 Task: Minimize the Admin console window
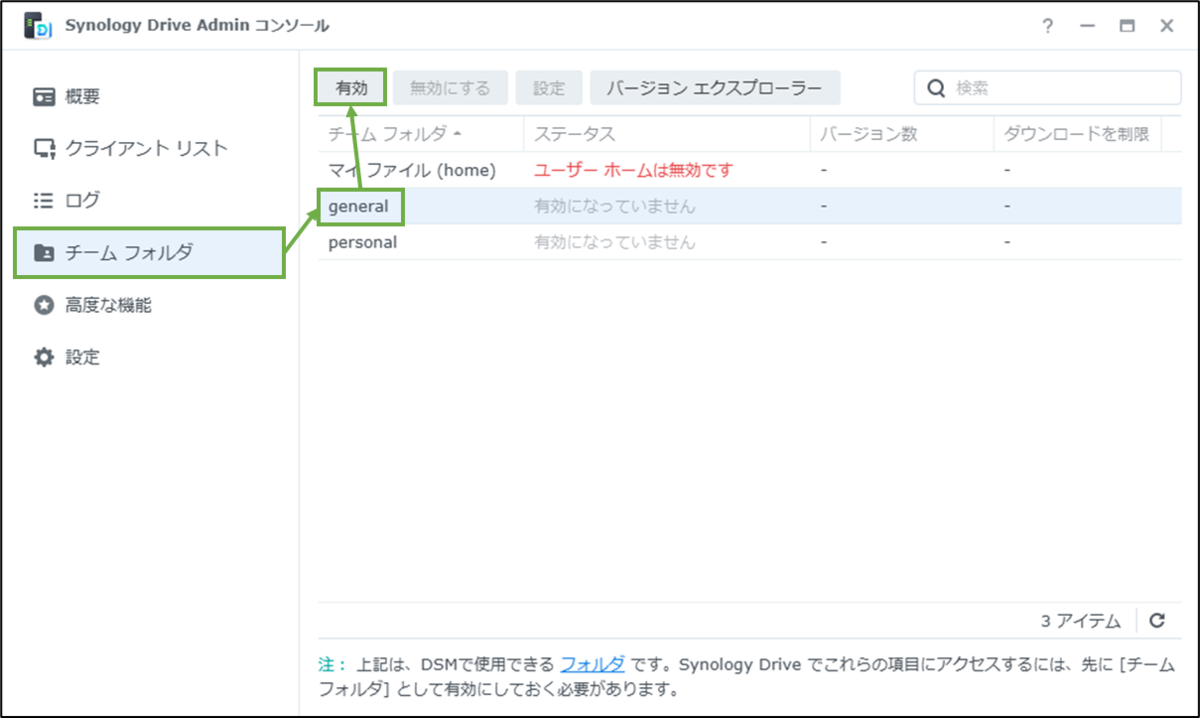tap(1087, 27)
